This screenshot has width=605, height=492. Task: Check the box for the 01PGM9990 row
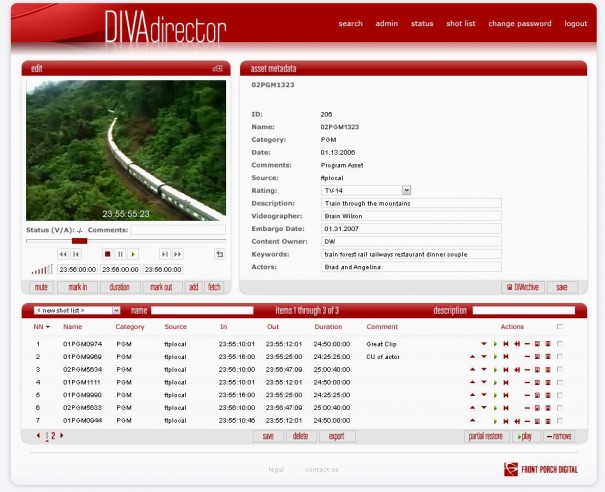tap(560, 395)
